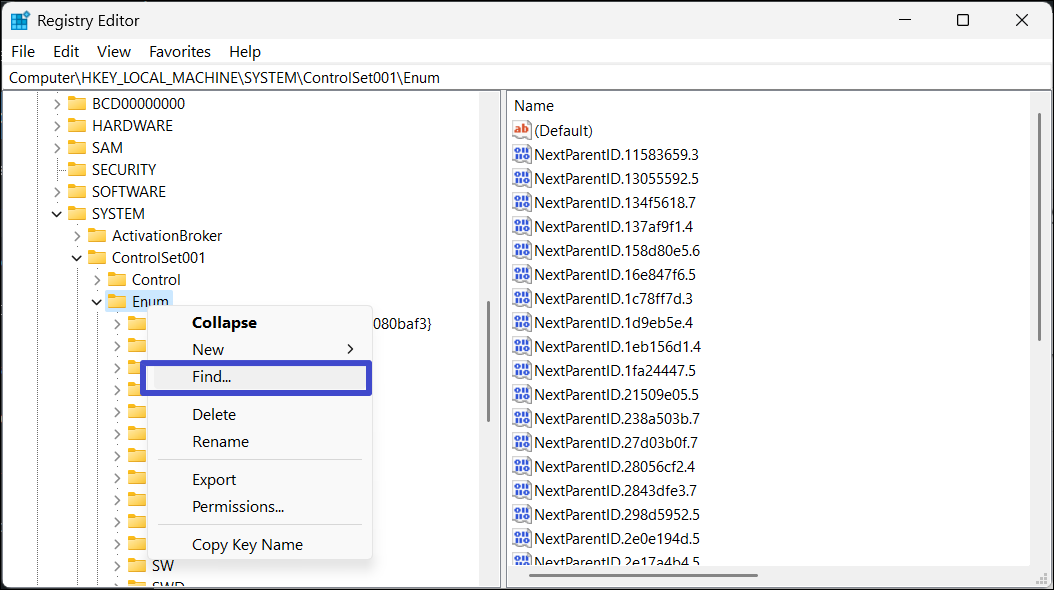Click the Registry Editor app icon in title bar

coord(20,20)
